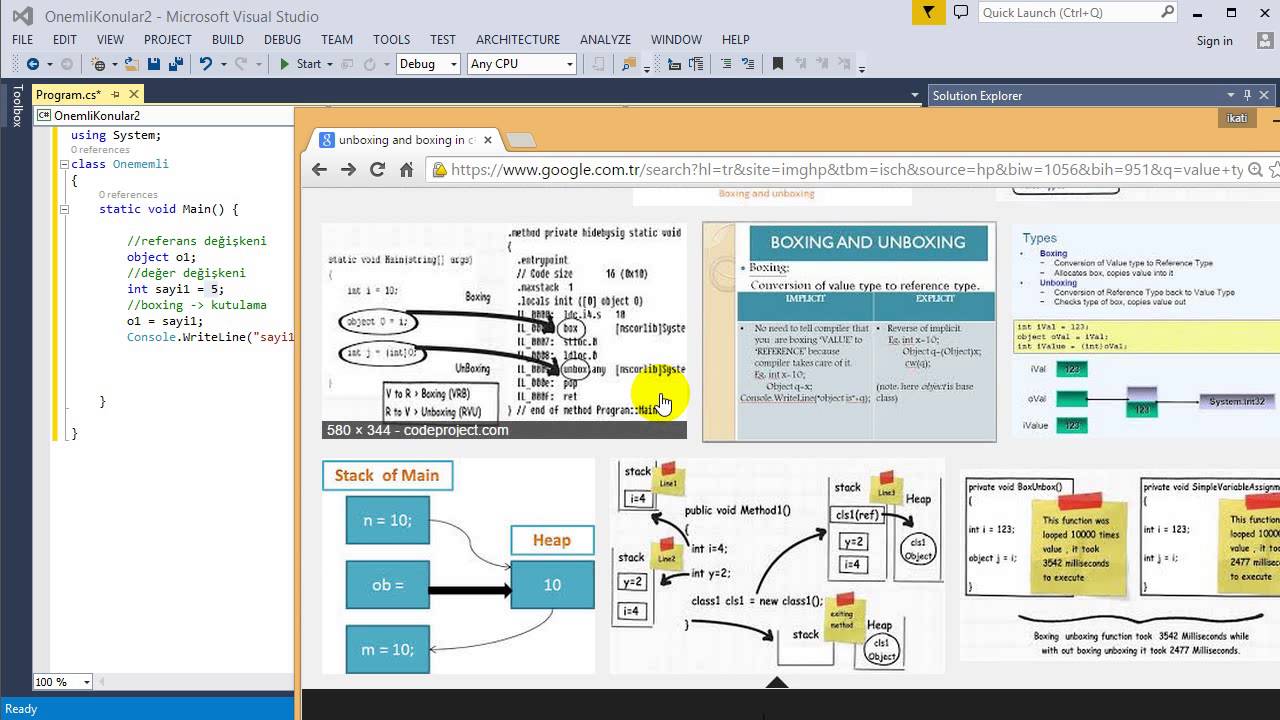This screenshot has width=1280, height=720.
Task: Open the BoxUnbox sticky-notes timing thumbnail
Action: [x=1120, y=566]
